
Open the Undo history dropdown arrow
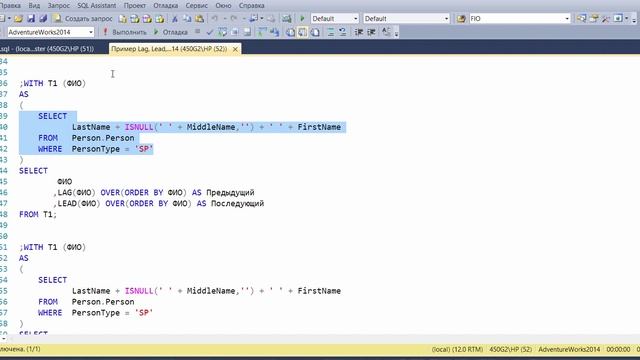point(224,18)
